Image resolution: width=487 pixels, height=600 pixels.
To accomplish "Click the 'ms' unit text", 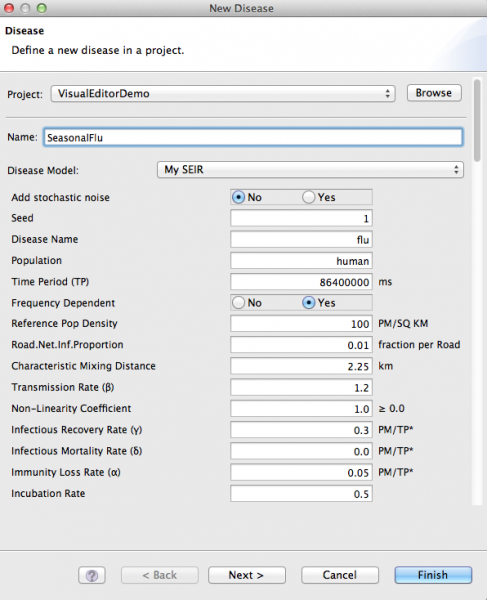I will tap(385, 282).
